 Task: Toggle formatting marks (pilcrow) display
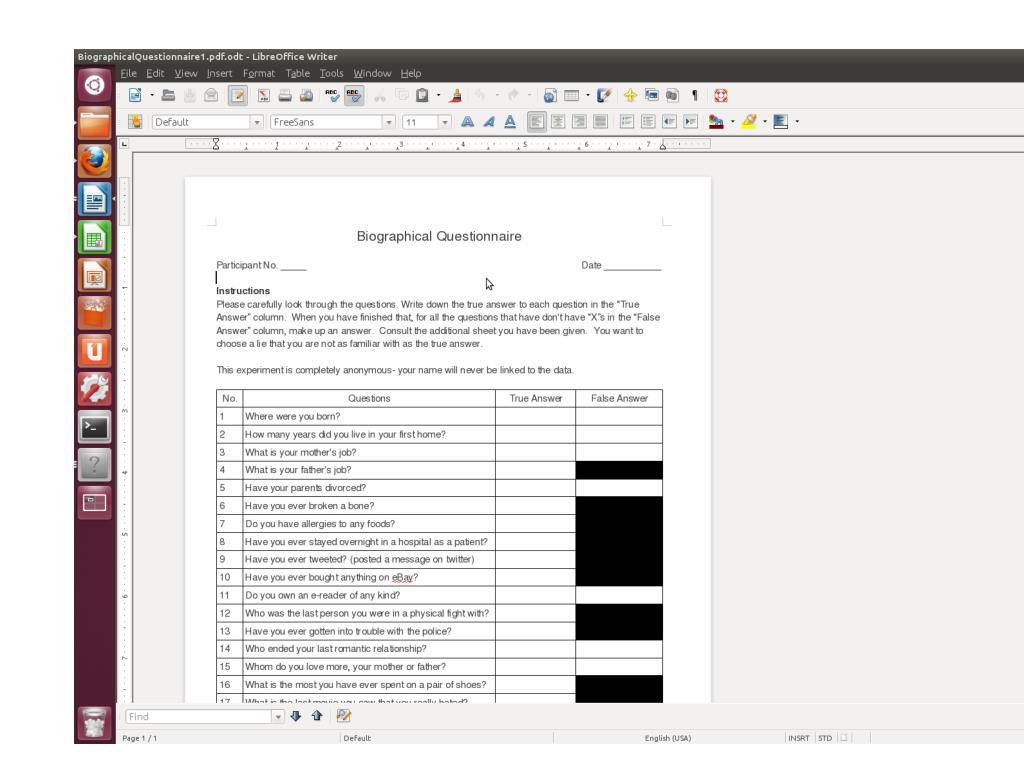click(x=695, y=96)
